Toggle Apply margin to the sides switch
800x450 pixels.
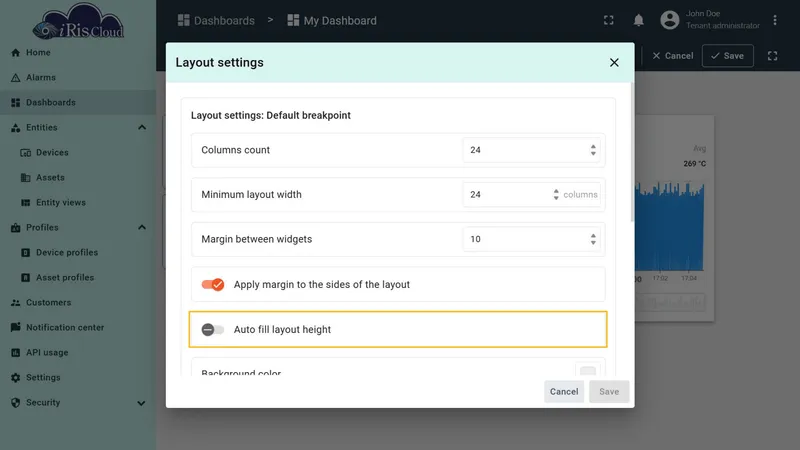213,284
